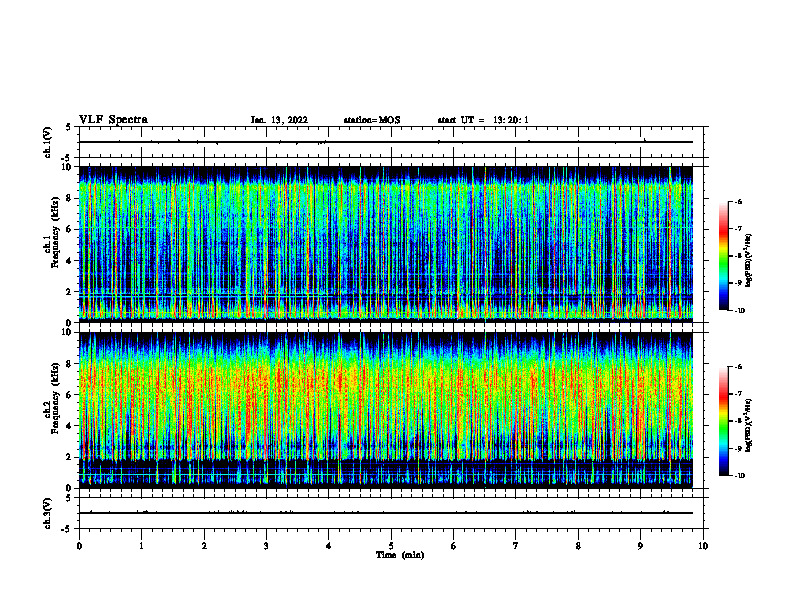Click the "ch.1(V)" waveform axis label
Image resolution: width=792 pixels, height=612 pixels.
pyautogui.click(x=48, y=142)
